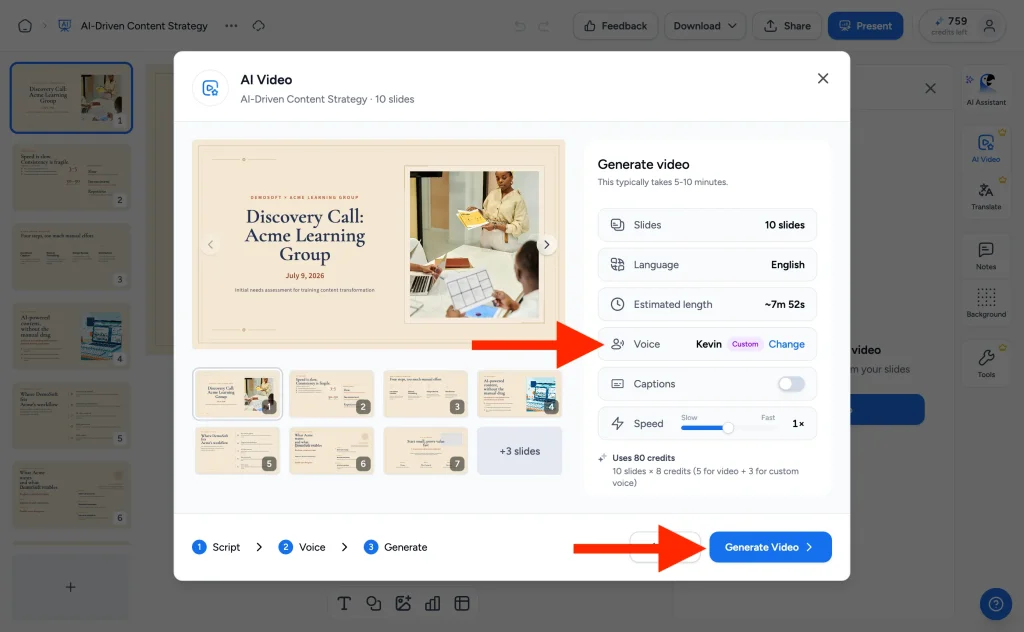The width and height of the screenshot is (1024, 632).
Task: Click the cloud sync status icon
Action: click(259, 26)
